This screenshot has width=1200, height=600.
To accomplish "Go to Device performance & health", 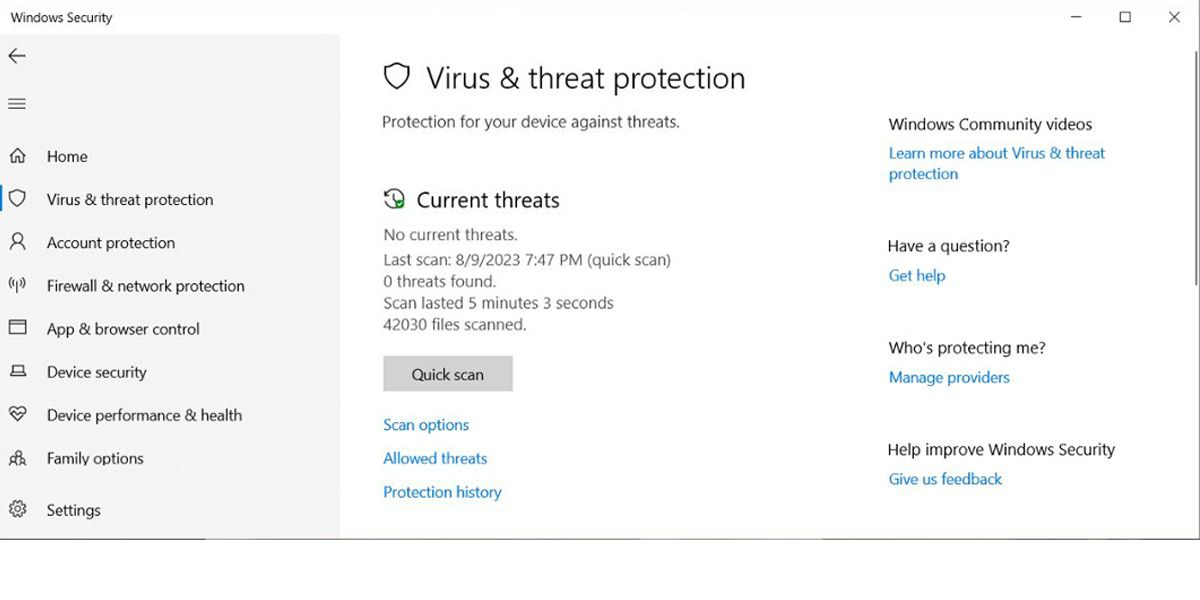I will click(144, 415).
